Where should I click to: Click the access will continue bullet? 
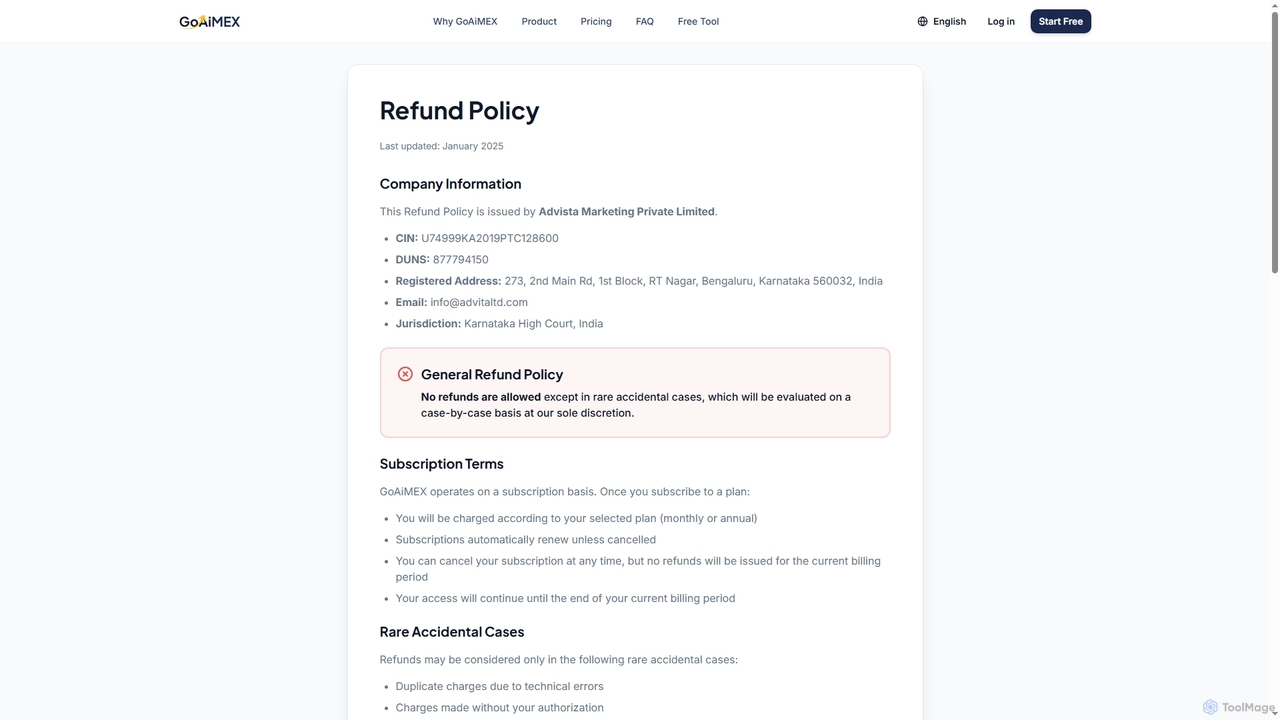565,598
